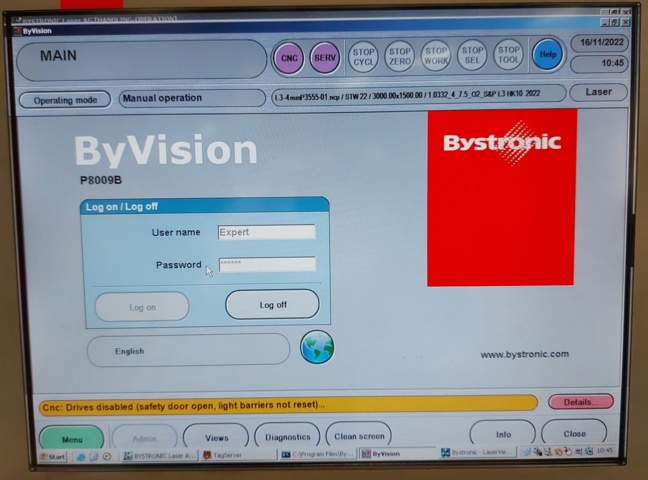
Task: Focus the User name input field
Action: [x=267, y=232]
